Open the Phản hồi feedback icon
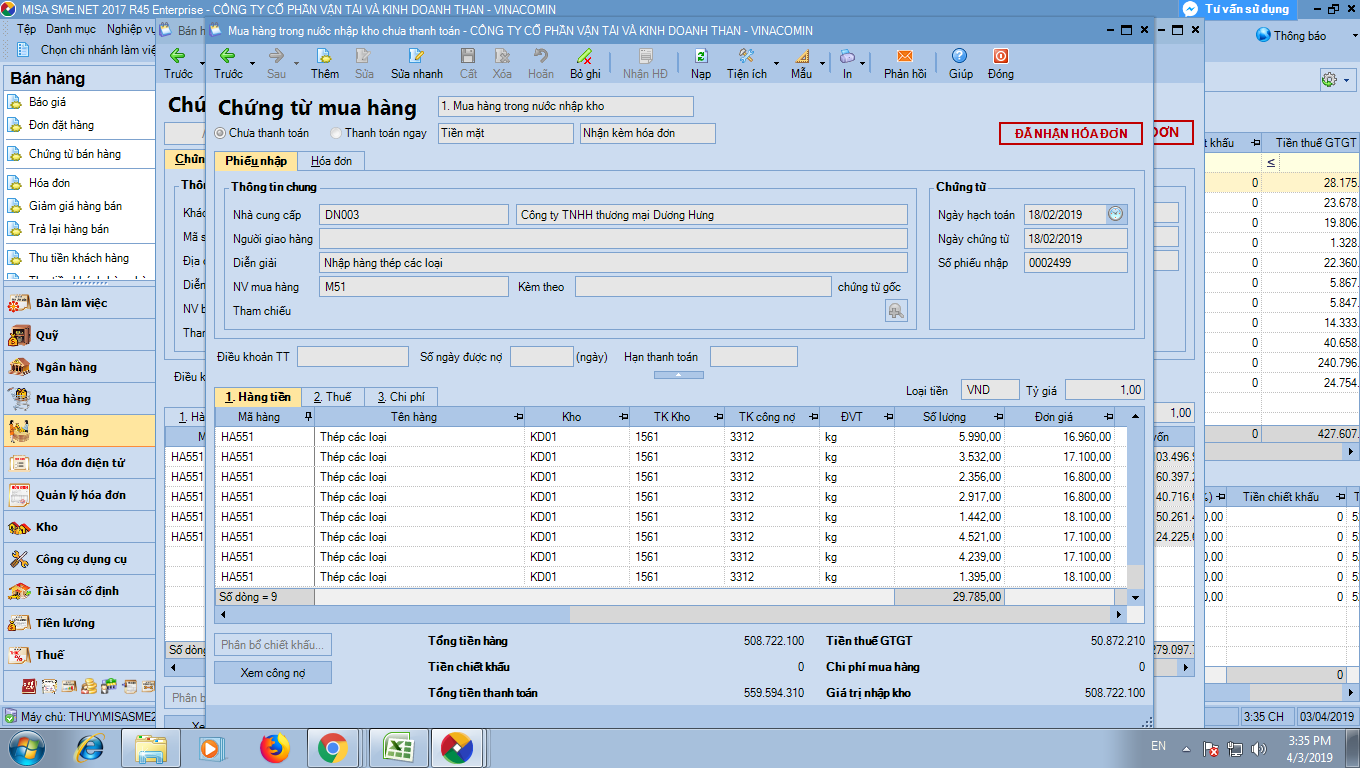 904,57
